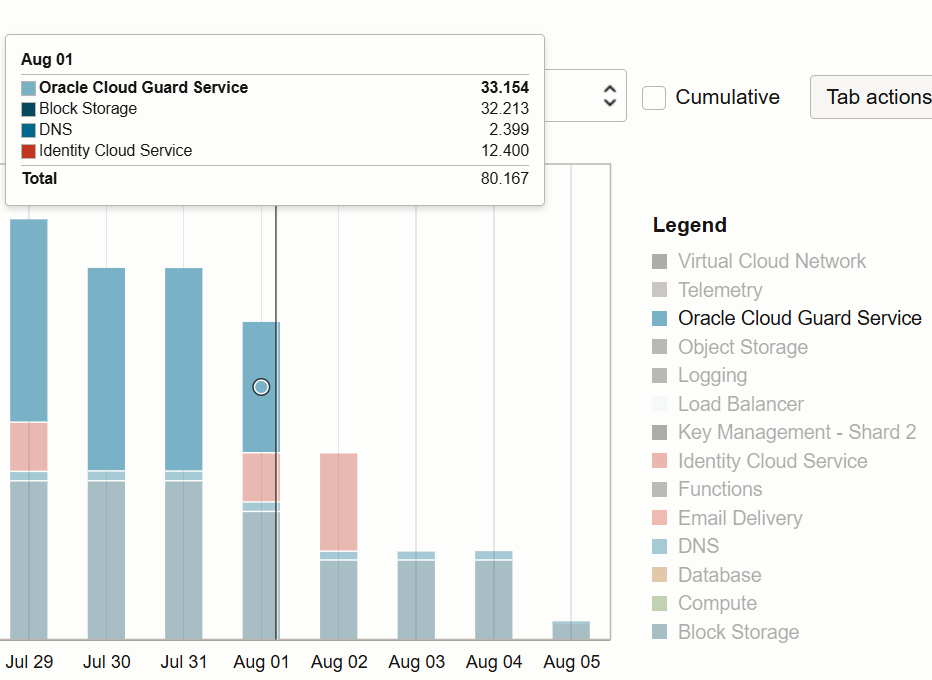This screenshot has width=932, height=680.
Task: Select the Database legend entry
Action: [707, 575]
